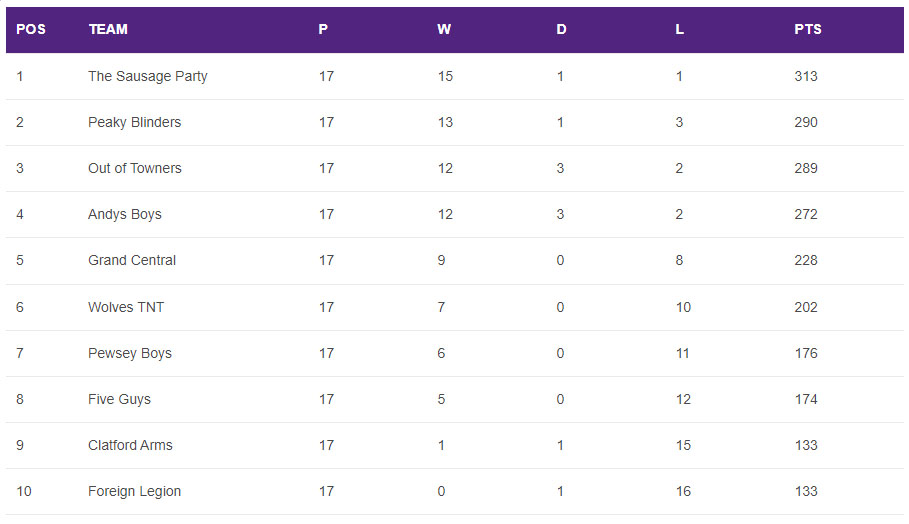Viewport: 909px width, 524px height.
Task: Click the W column header
Action: click(x=443, y=29)
